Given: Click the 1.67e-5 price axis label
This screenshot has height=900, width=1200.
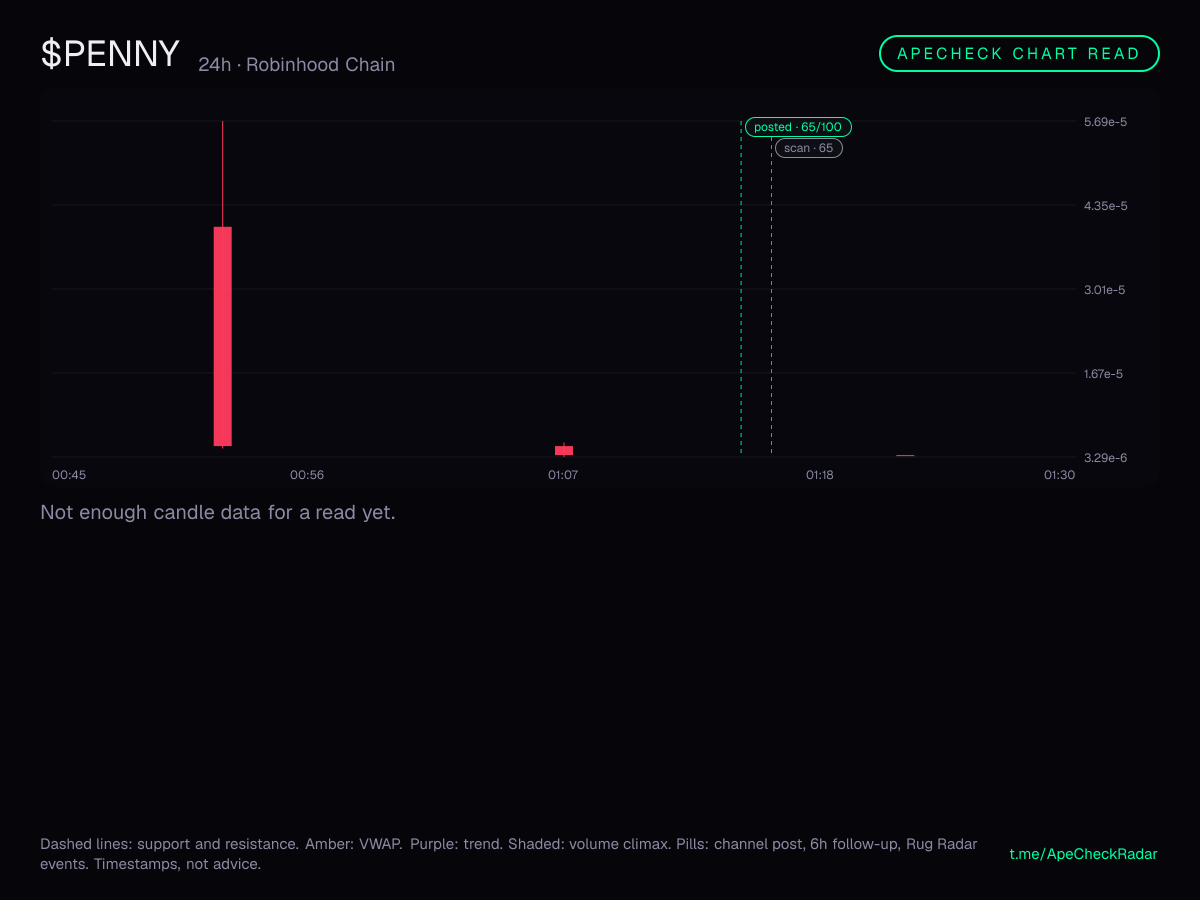Looking at the screenshot, I should click(x=1105, y=374).
